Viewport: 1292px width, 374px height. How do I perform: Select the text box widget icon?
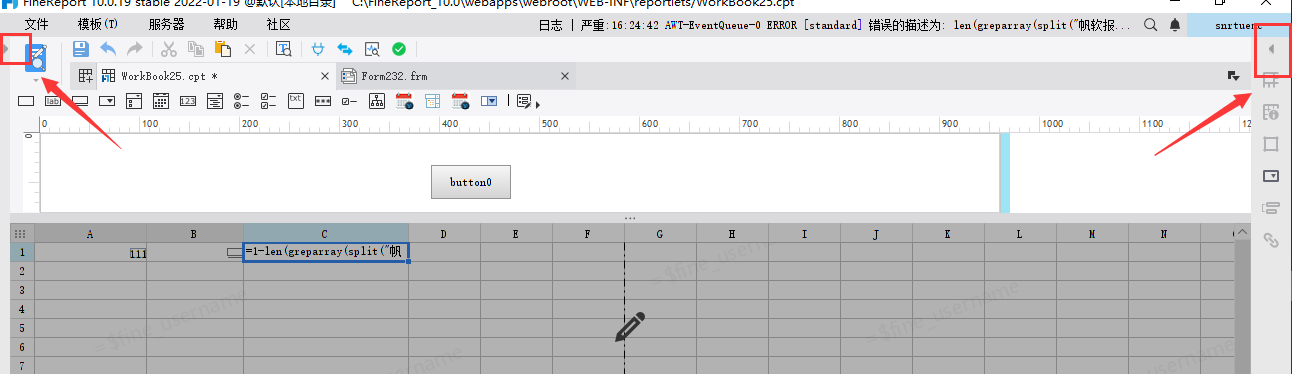click(x=27, y=101)
